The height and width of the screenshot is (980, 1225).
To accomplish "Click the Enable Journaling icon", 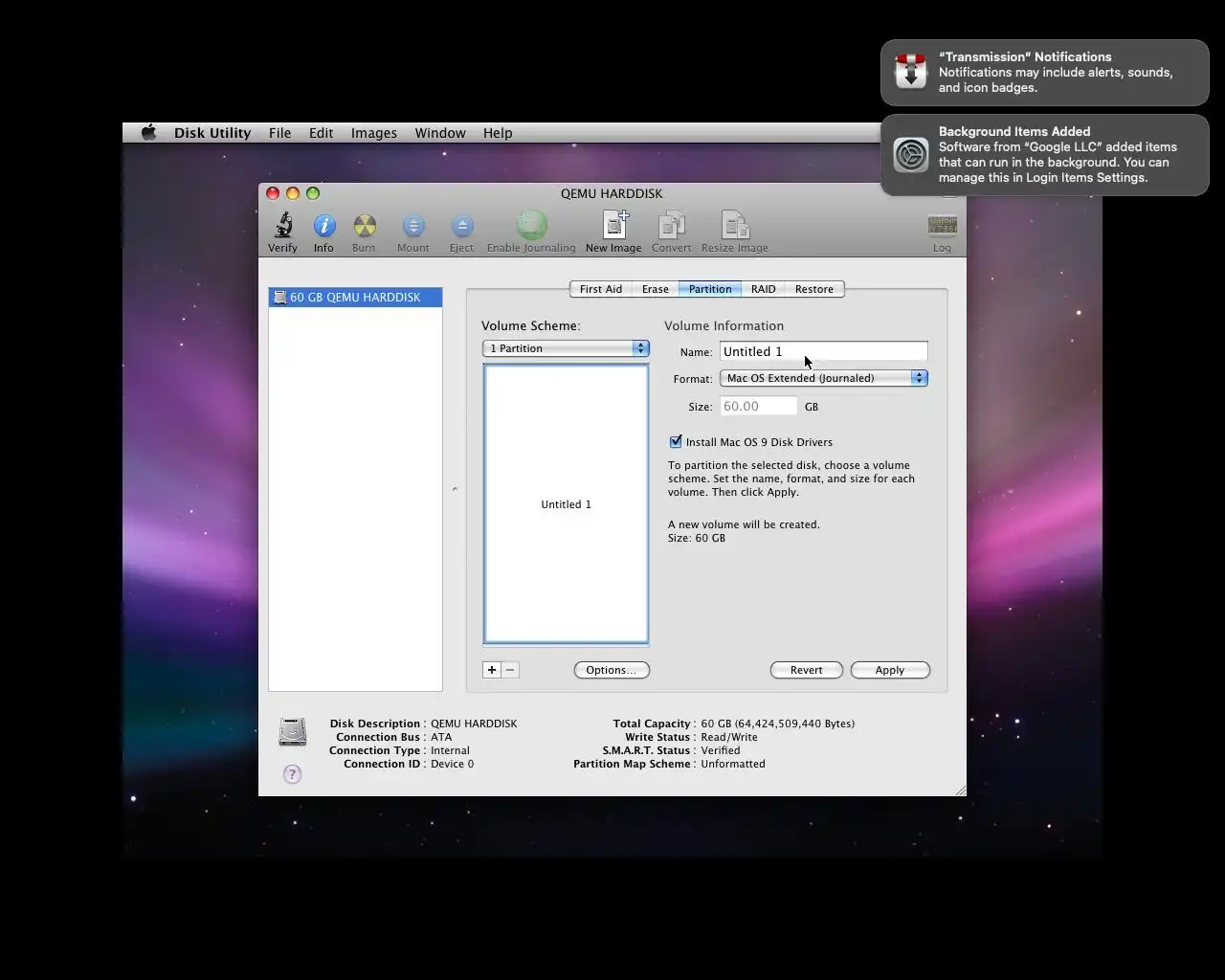I will [x=531, y=225].
